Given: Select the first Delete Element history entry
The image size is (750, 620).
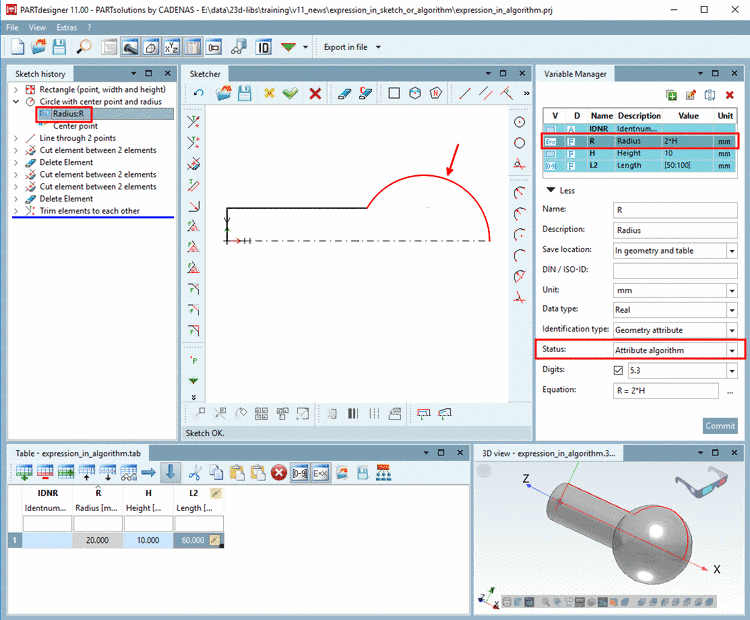Looking at the screenshot, I should 66,162.
